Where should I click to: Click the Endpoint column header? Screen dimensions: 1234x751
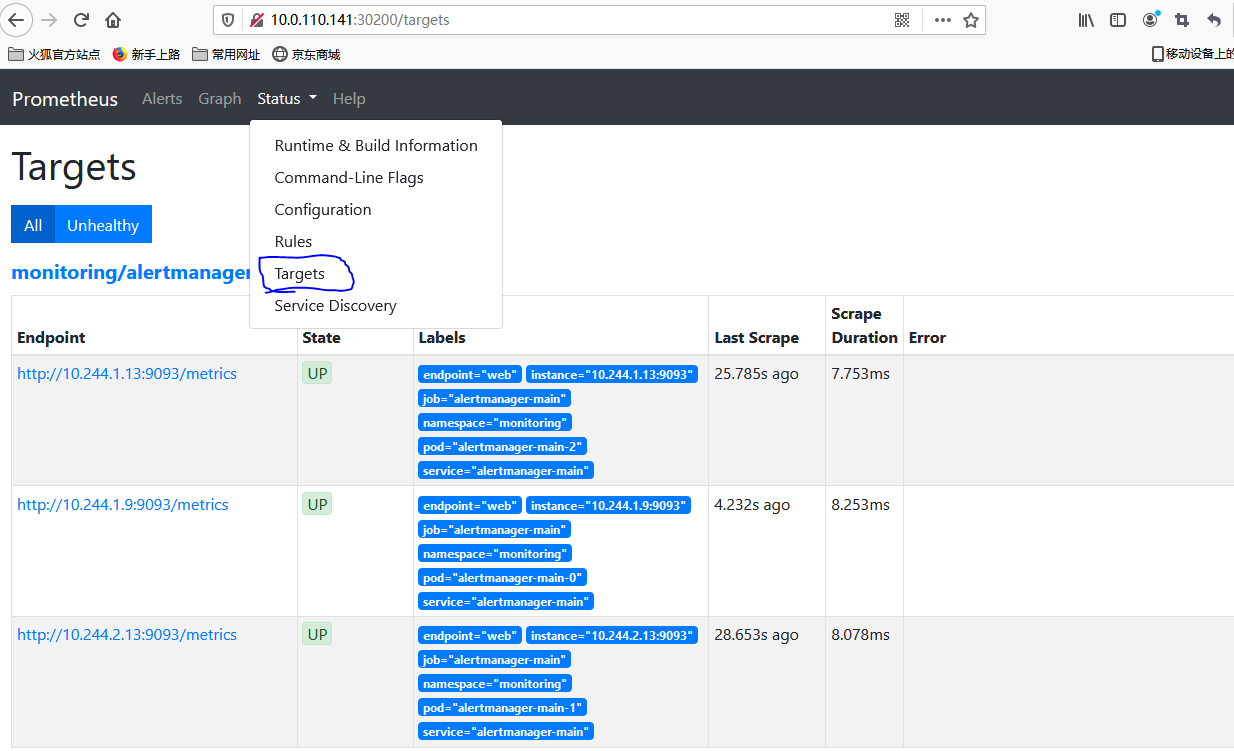(51, 338)
